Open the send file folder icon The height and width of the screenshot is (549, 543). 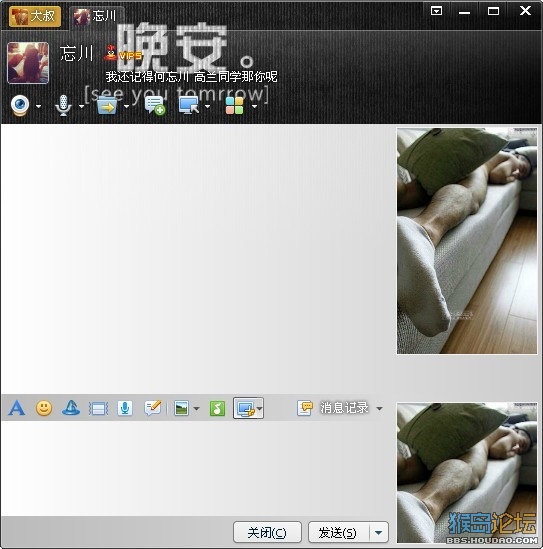pos(107,105)
